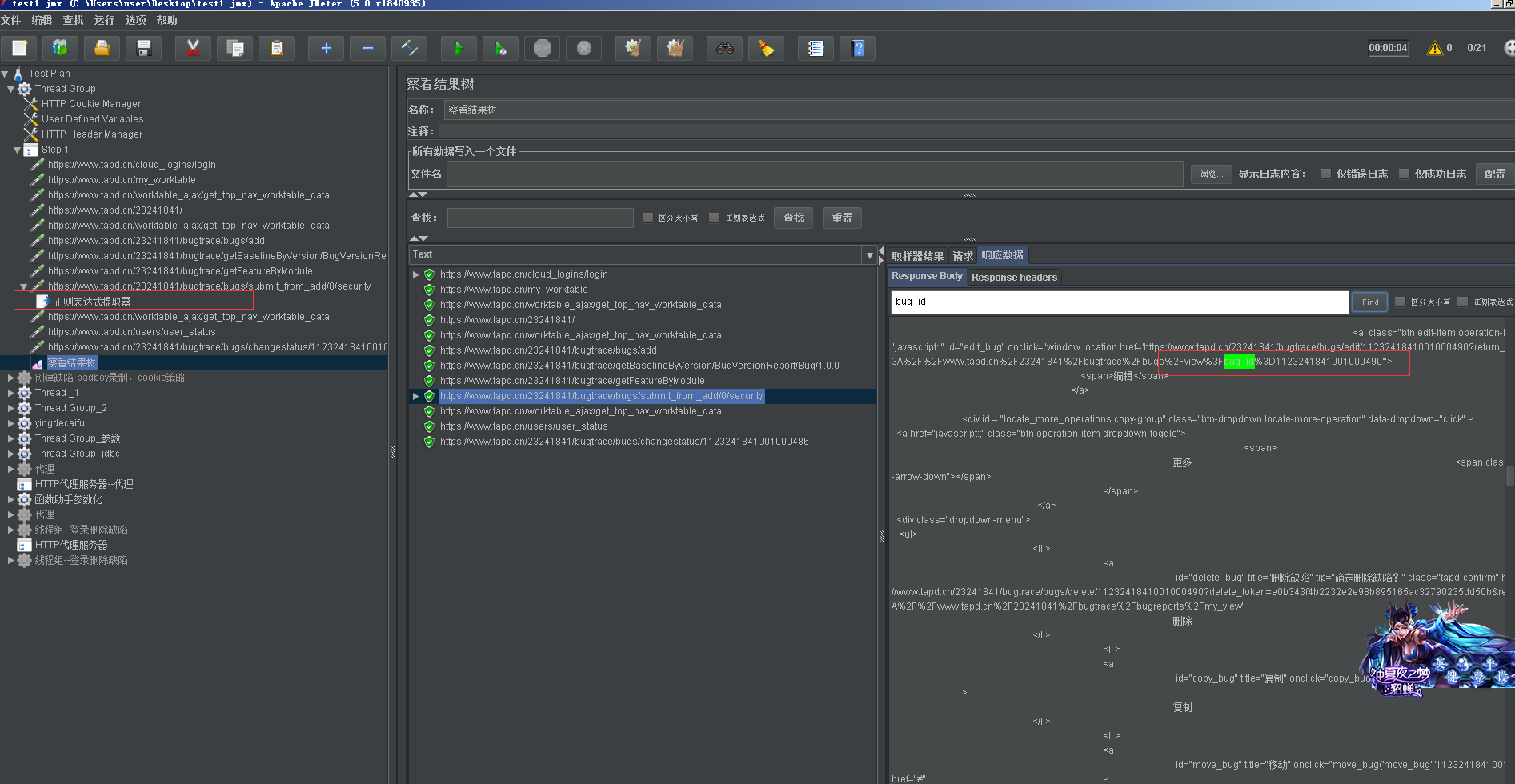This screenshot has height=784, width=1515.
Task: Switch to the 取样器结果 tab
Action: click(917, 256)
